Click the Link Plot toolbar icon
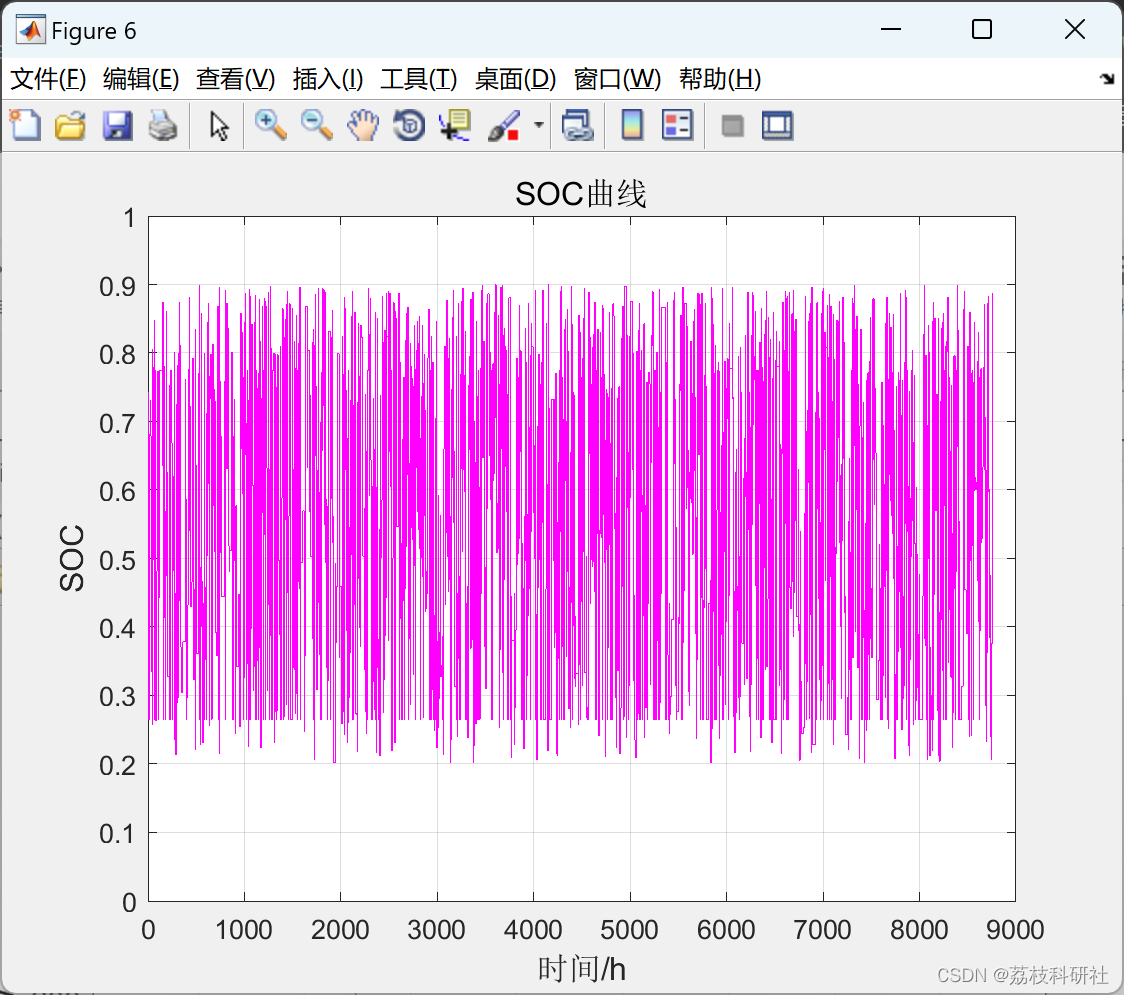Screen dimensions: 1124x995 [x=578, y=125]
